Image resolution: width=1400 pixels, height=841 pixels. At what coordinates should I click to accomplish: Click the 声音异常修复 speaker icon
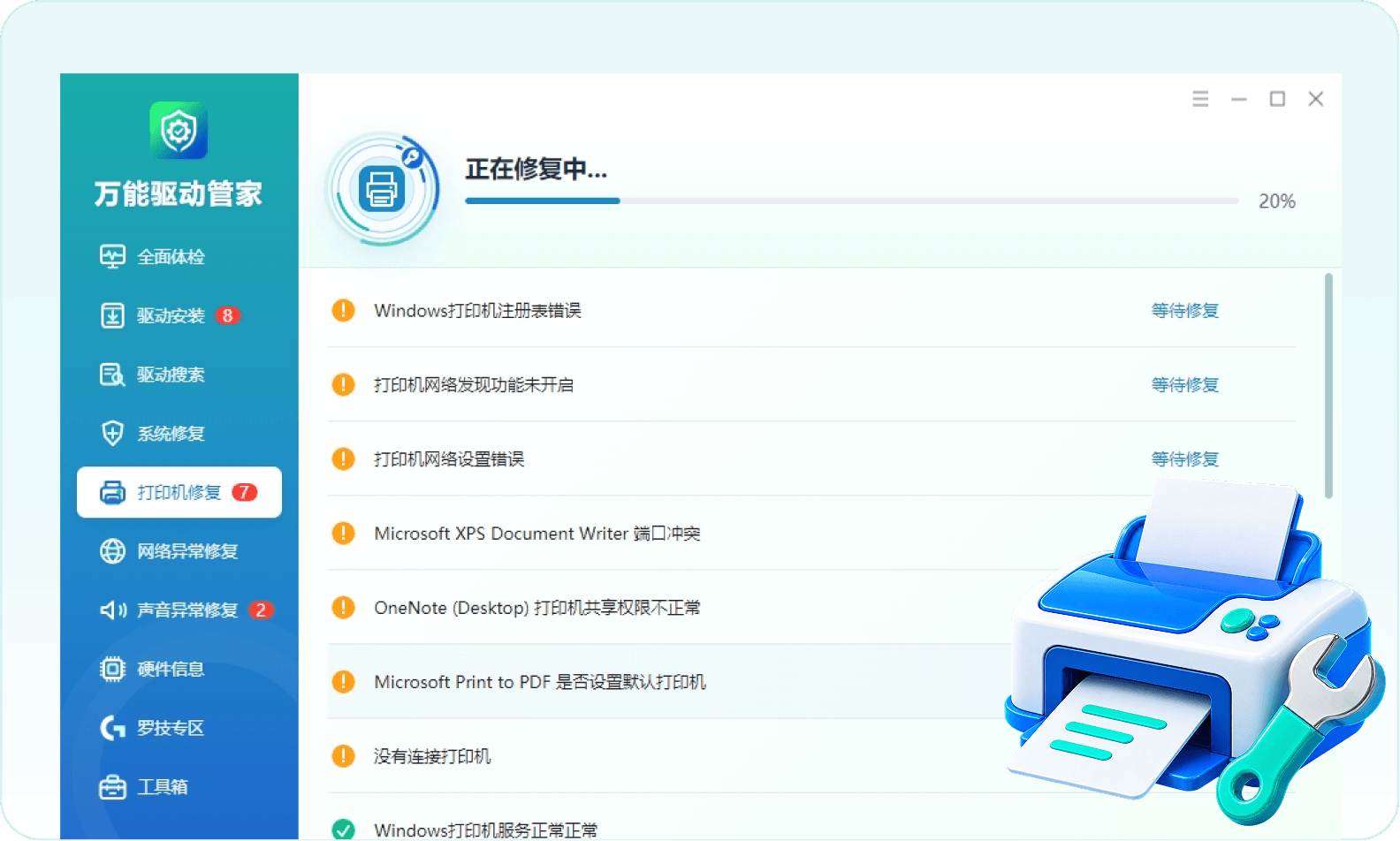coord(112,610)
